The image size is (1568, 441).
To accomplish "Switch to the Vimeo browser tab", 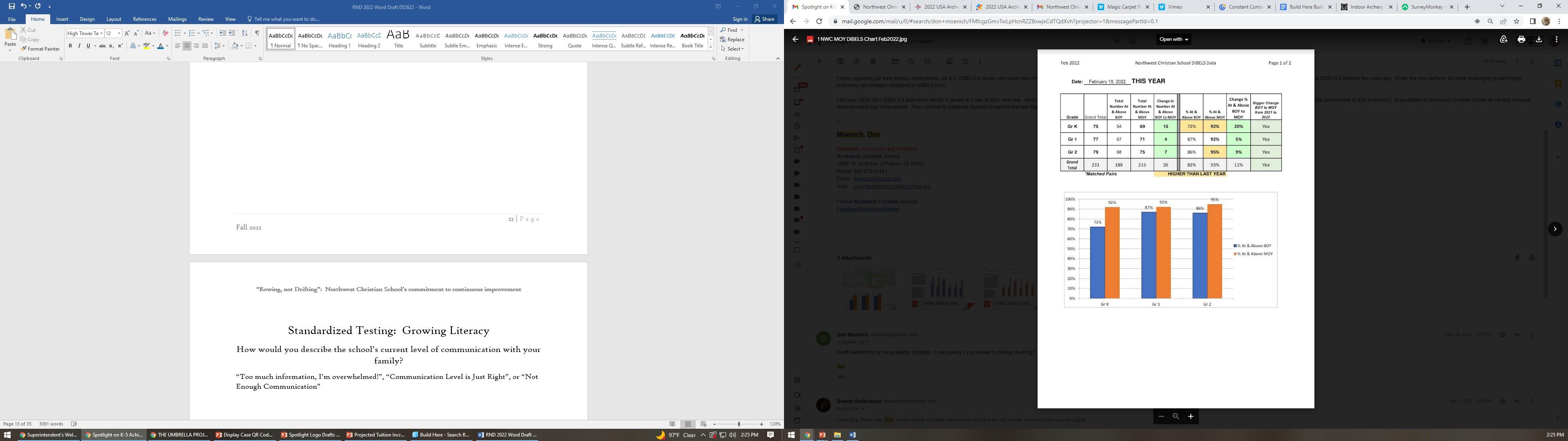I will click(x=1183, y=7).
